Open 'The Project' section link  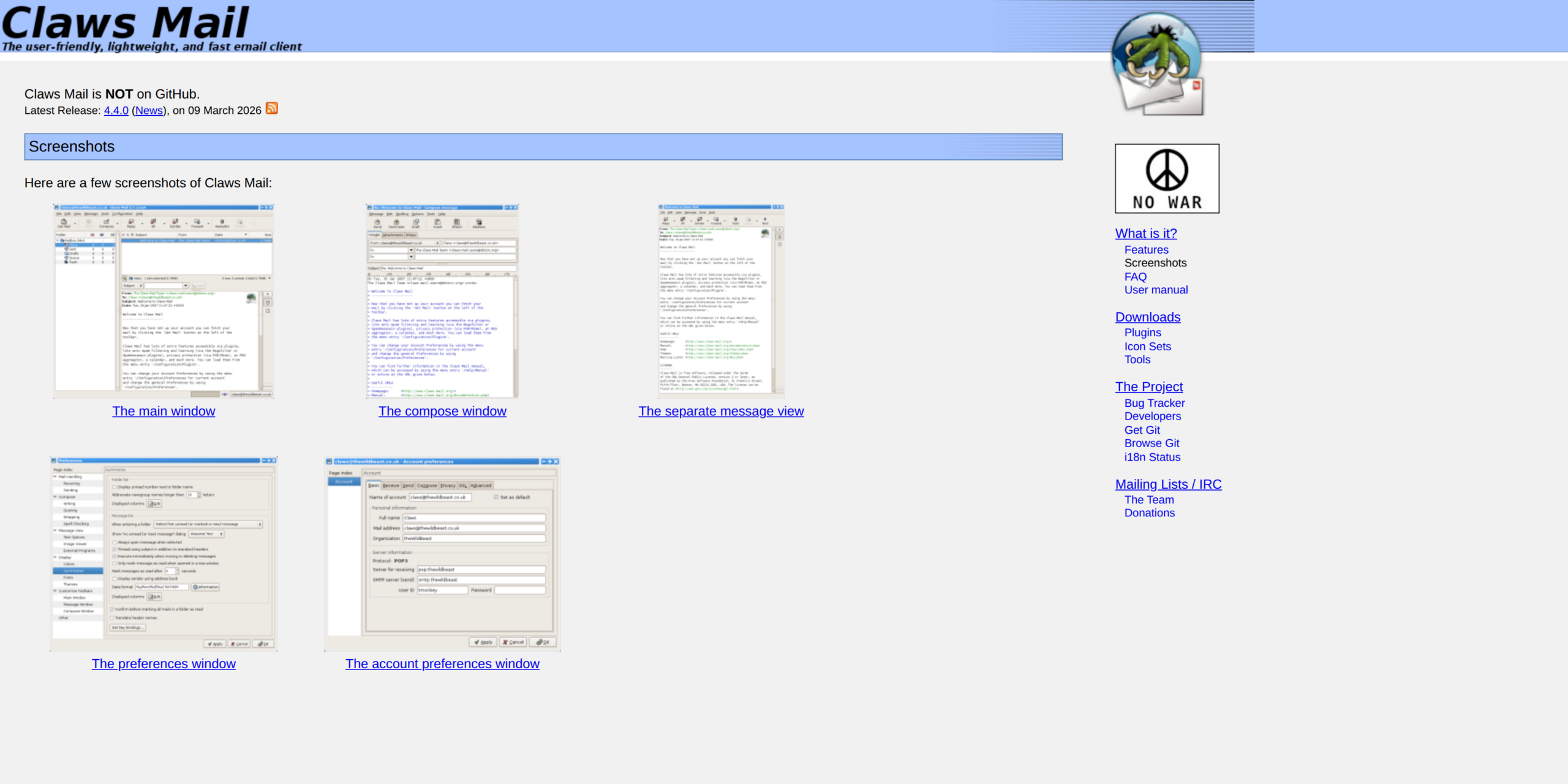1149,387
